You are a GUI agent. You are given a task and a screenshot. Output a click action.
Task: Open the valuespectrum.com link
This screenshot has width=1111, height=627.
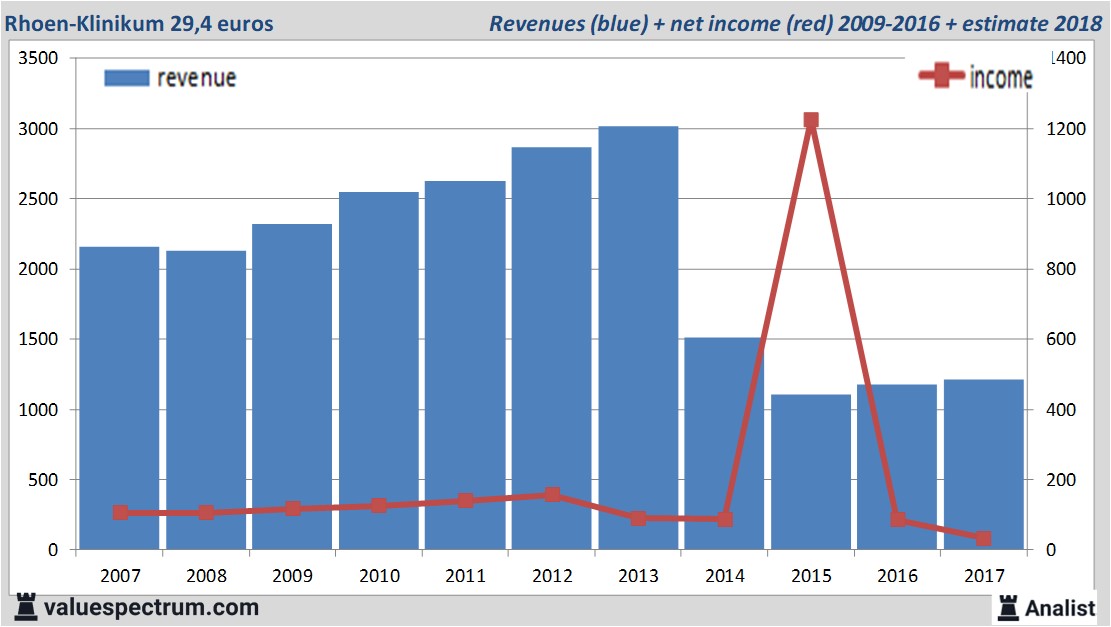click(x=151, y=608)
